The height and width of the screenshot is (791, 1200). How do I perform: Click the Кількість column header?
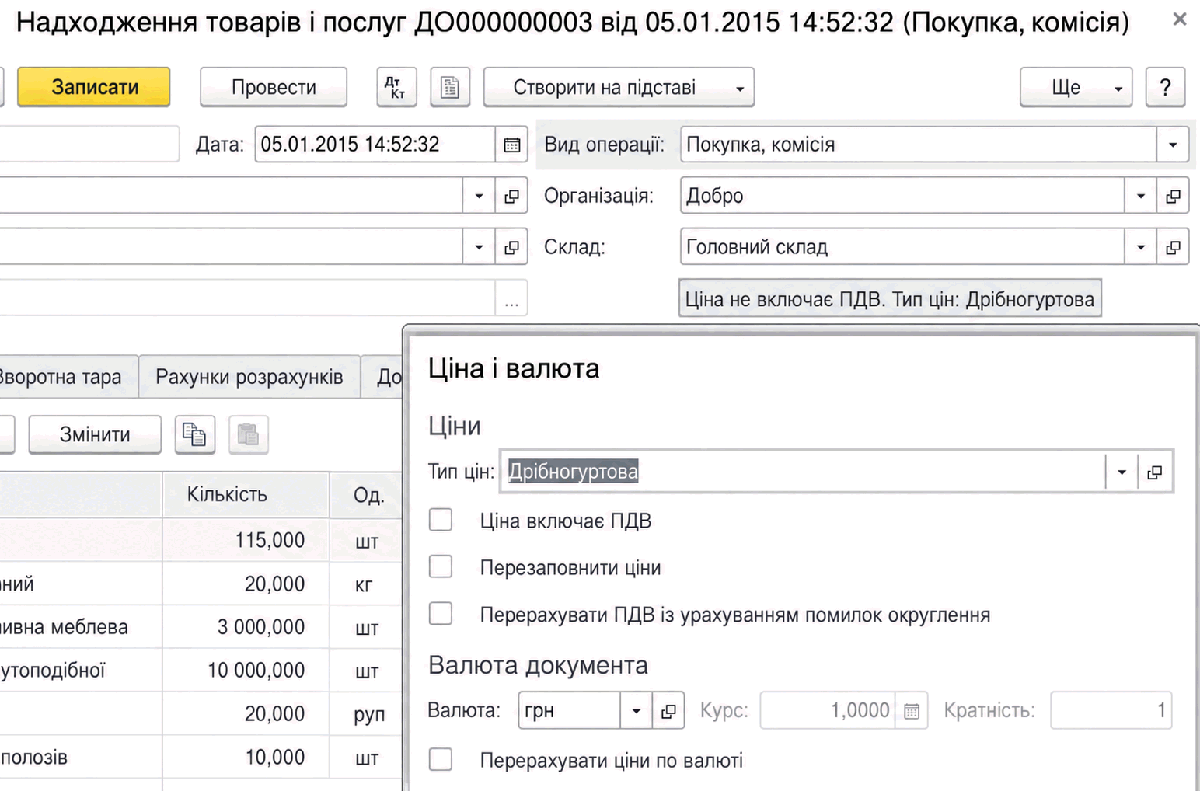245,495
